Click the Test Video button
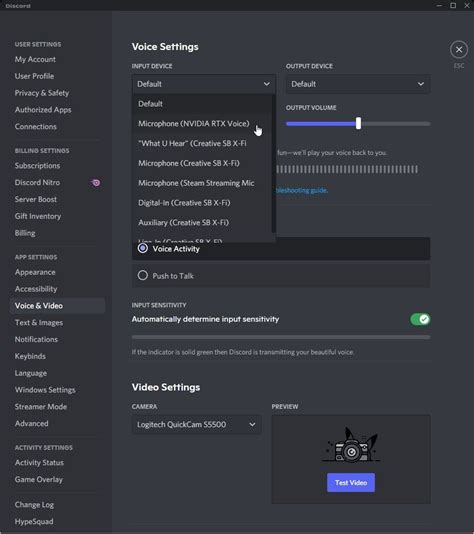Viewport: 474px width, 534px height. click(x=351, y=482)
